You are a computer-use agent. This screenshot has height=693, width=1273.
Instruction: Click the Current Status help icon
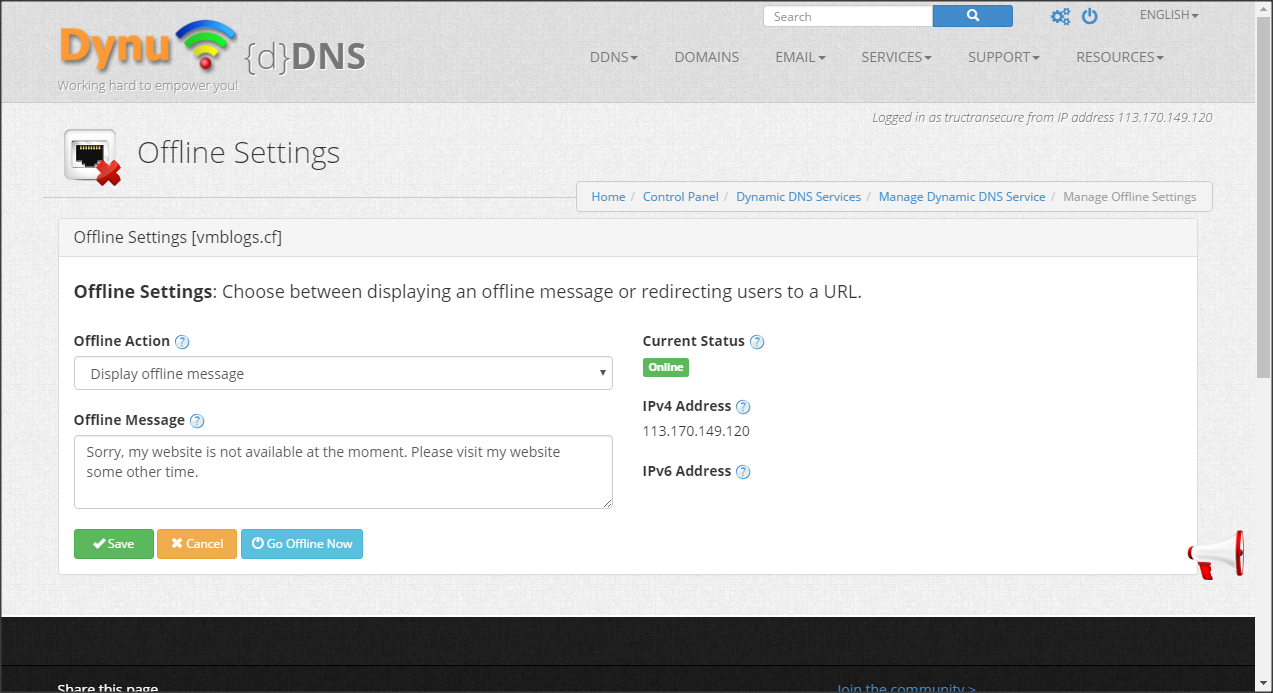pos(757,342)
